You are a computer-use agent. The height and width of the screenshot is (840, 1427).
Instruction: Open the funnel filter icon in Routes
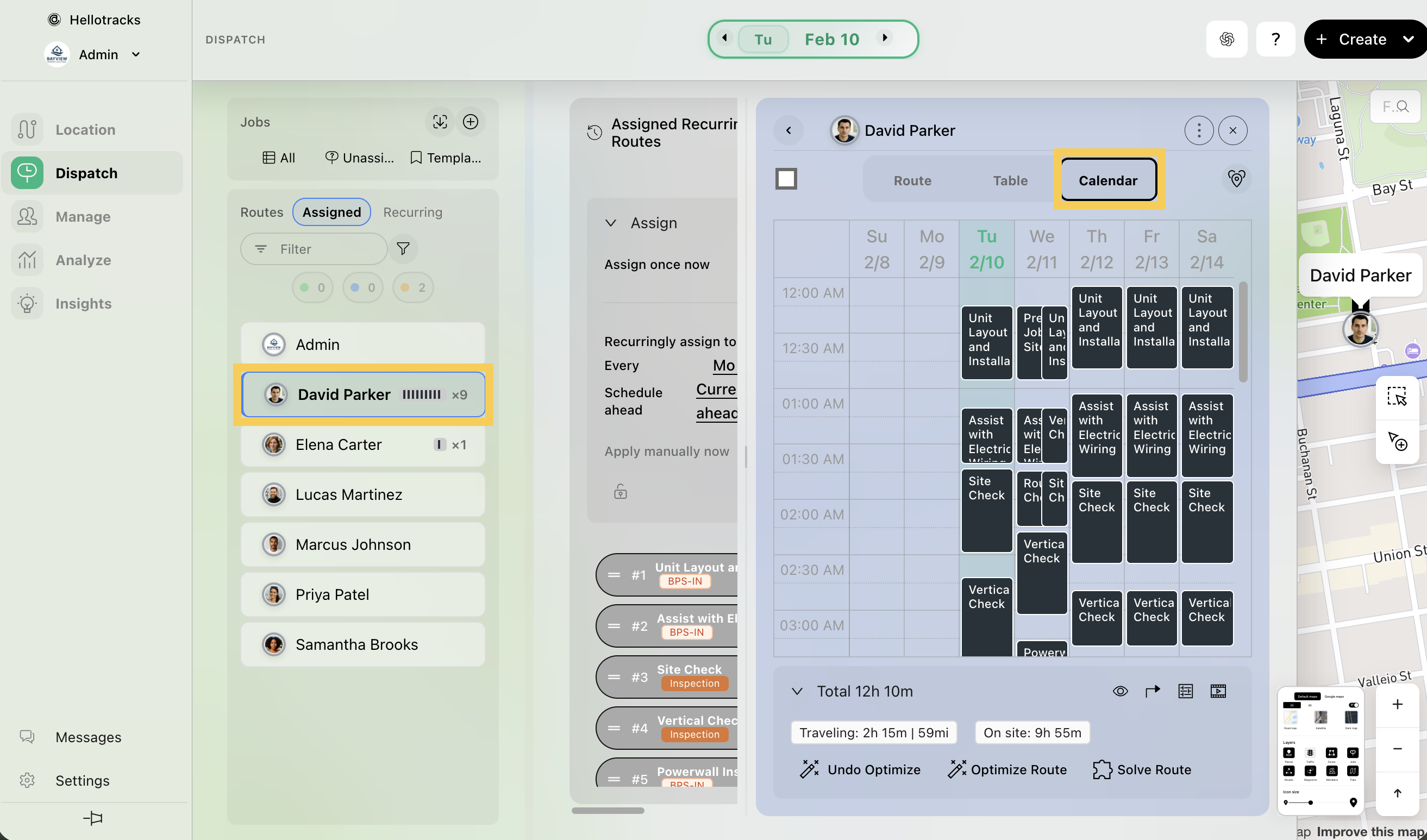click(x=403, y=248)
